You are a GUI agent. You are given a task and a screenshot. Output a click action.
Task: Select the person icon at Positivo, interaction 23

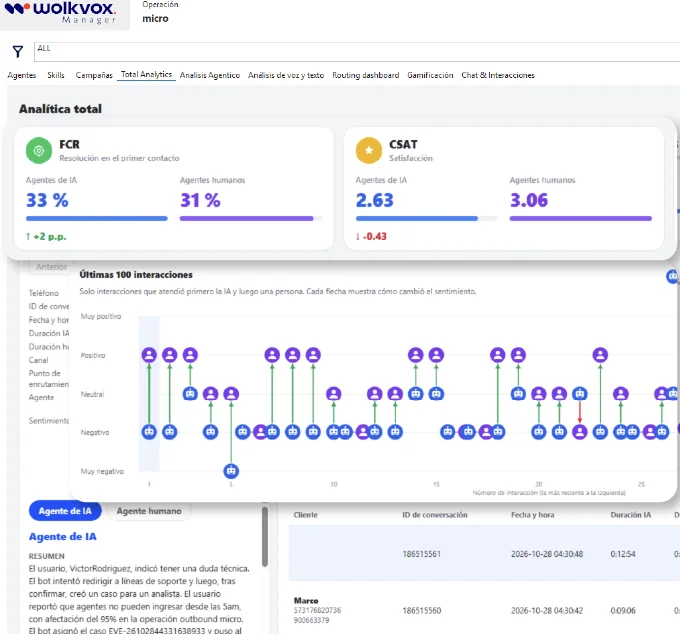[x=600, y=355]
